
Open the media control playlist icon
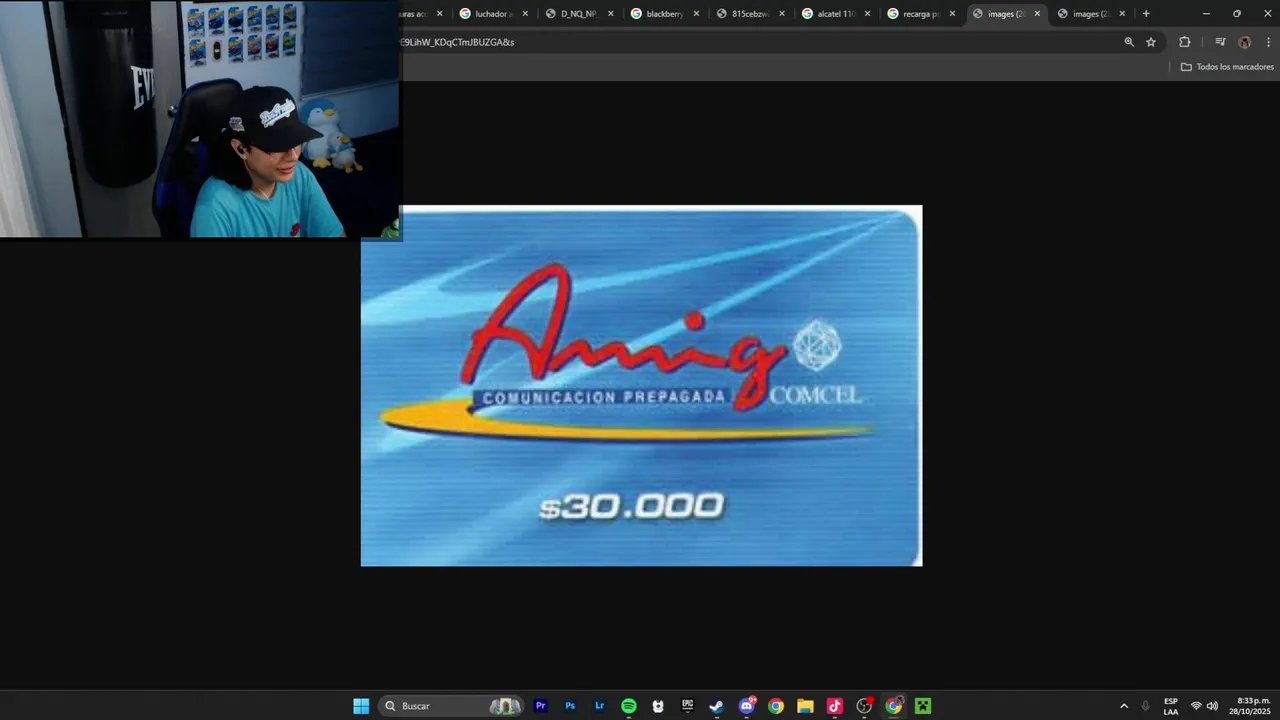tap(1220, 42)
